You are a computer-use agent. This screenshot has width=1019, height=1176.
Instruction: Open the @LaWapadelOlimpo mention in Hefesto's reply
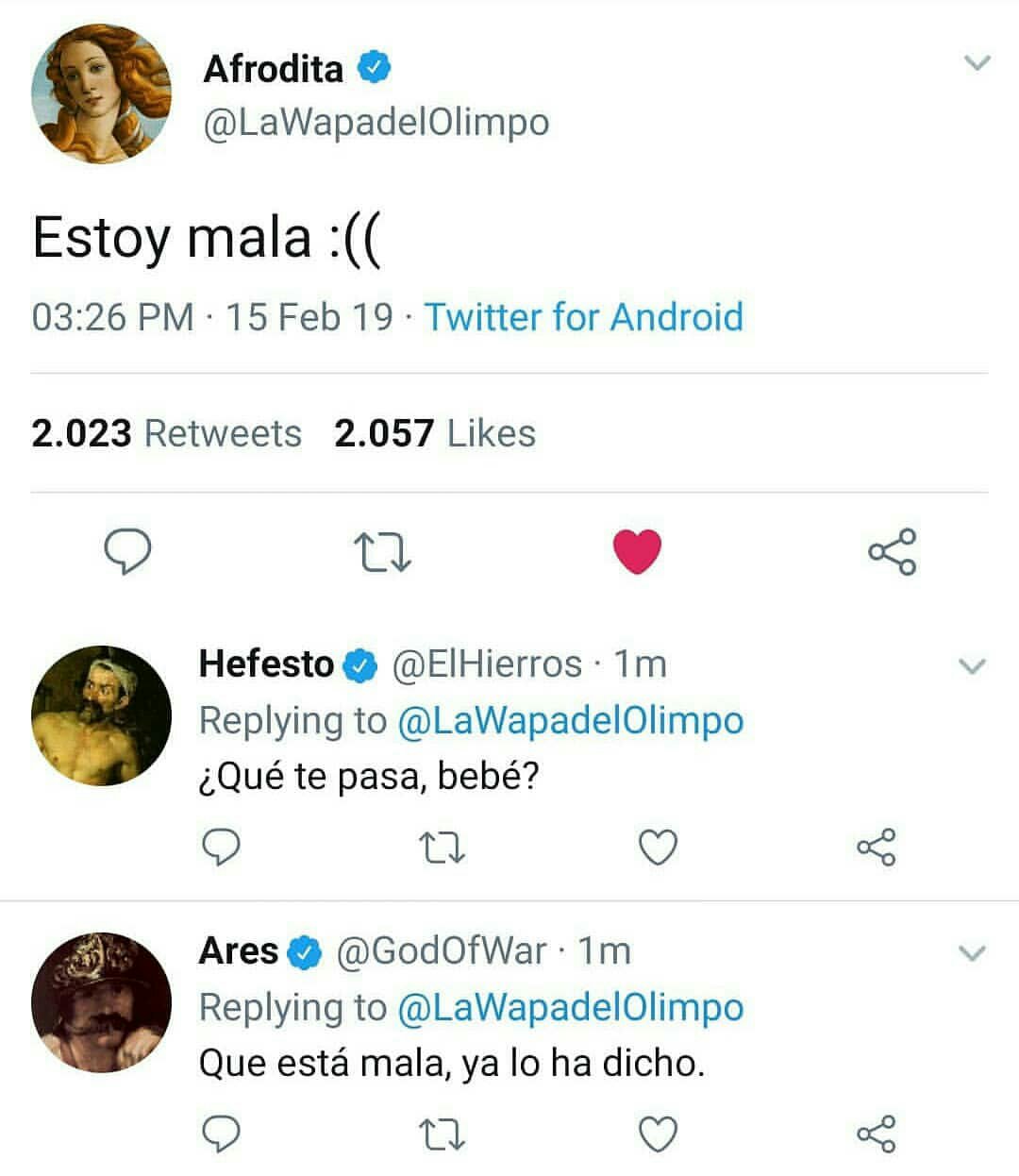pyautogui.click(x=570, y=721)
